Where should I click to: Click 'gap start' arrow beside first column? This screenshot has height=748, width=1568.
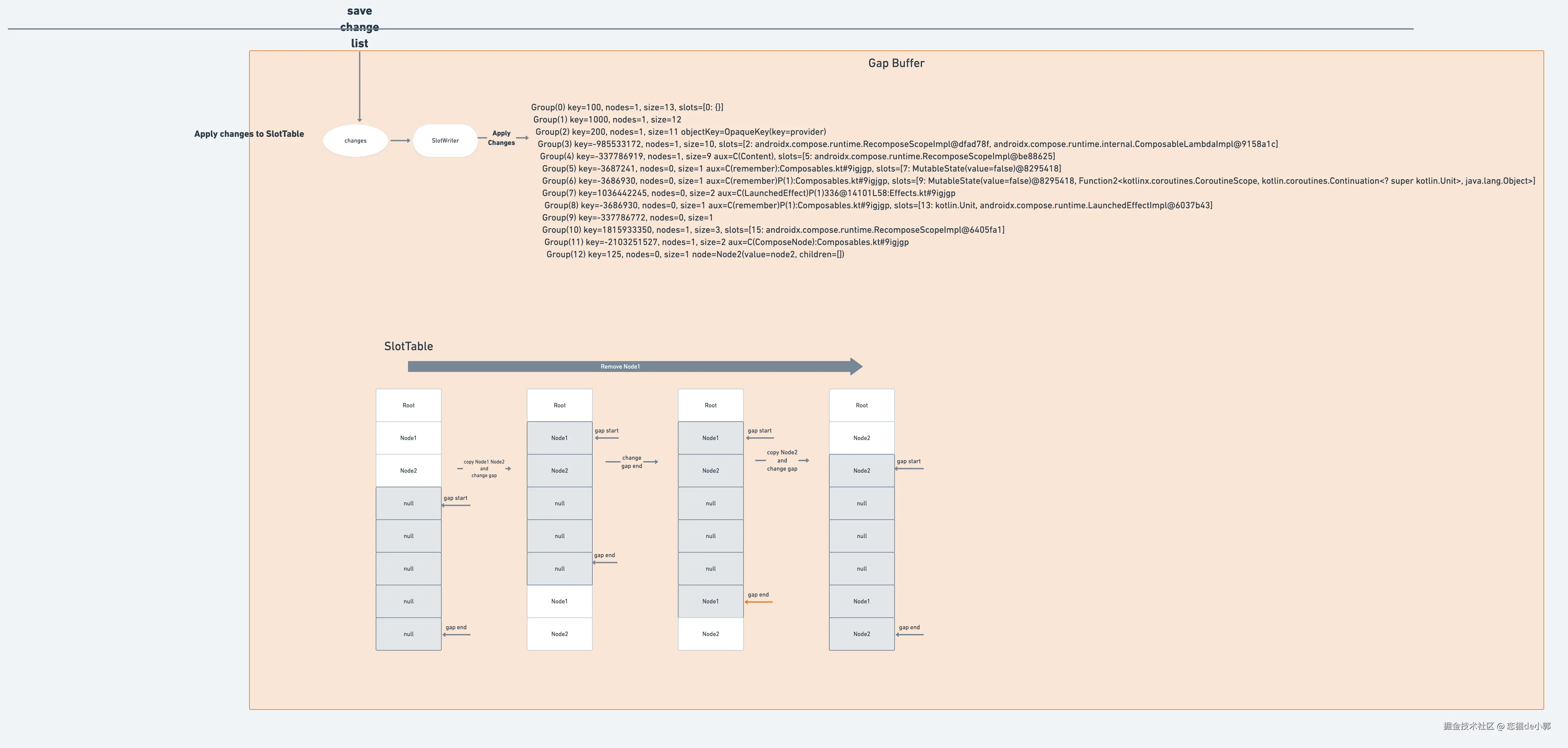pos(456,505)
